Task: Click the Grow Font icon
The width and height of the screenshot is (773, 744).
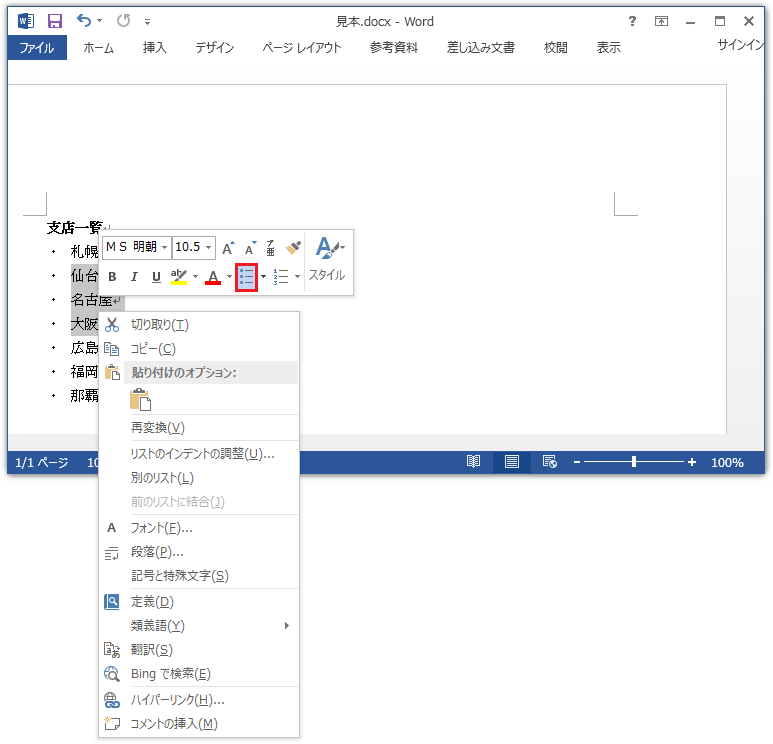Action: tap(228, 247)
